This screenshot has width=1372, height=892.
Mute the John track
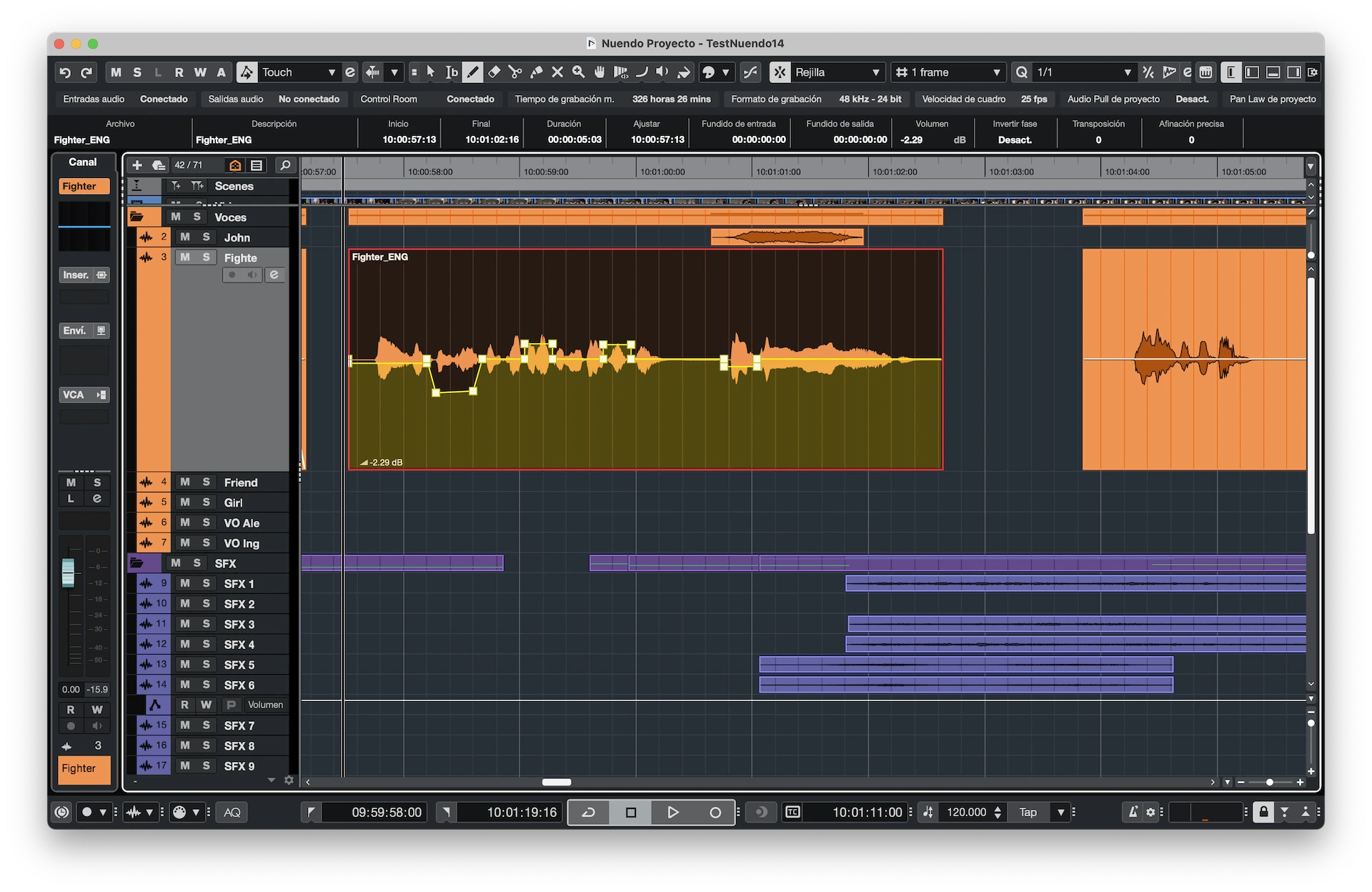[x=185, y=237]
